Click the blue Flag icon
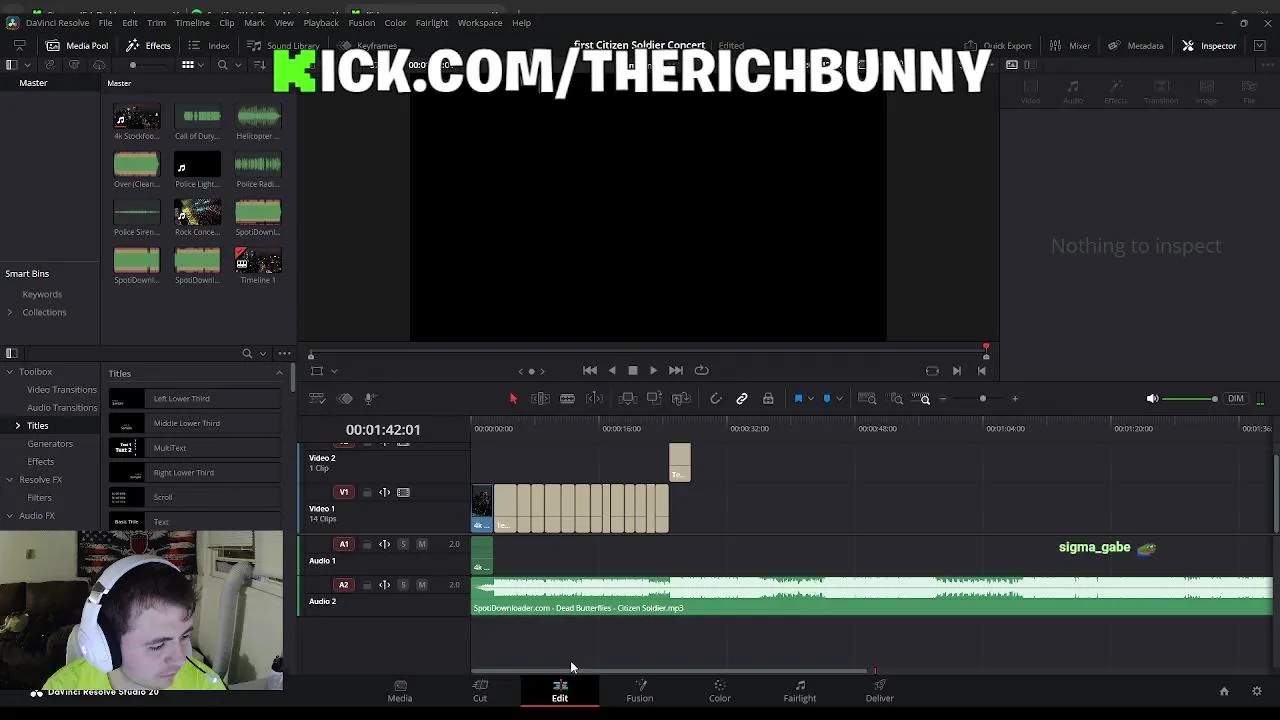This screenshot has width=1280, height=720. click(798, 399)
